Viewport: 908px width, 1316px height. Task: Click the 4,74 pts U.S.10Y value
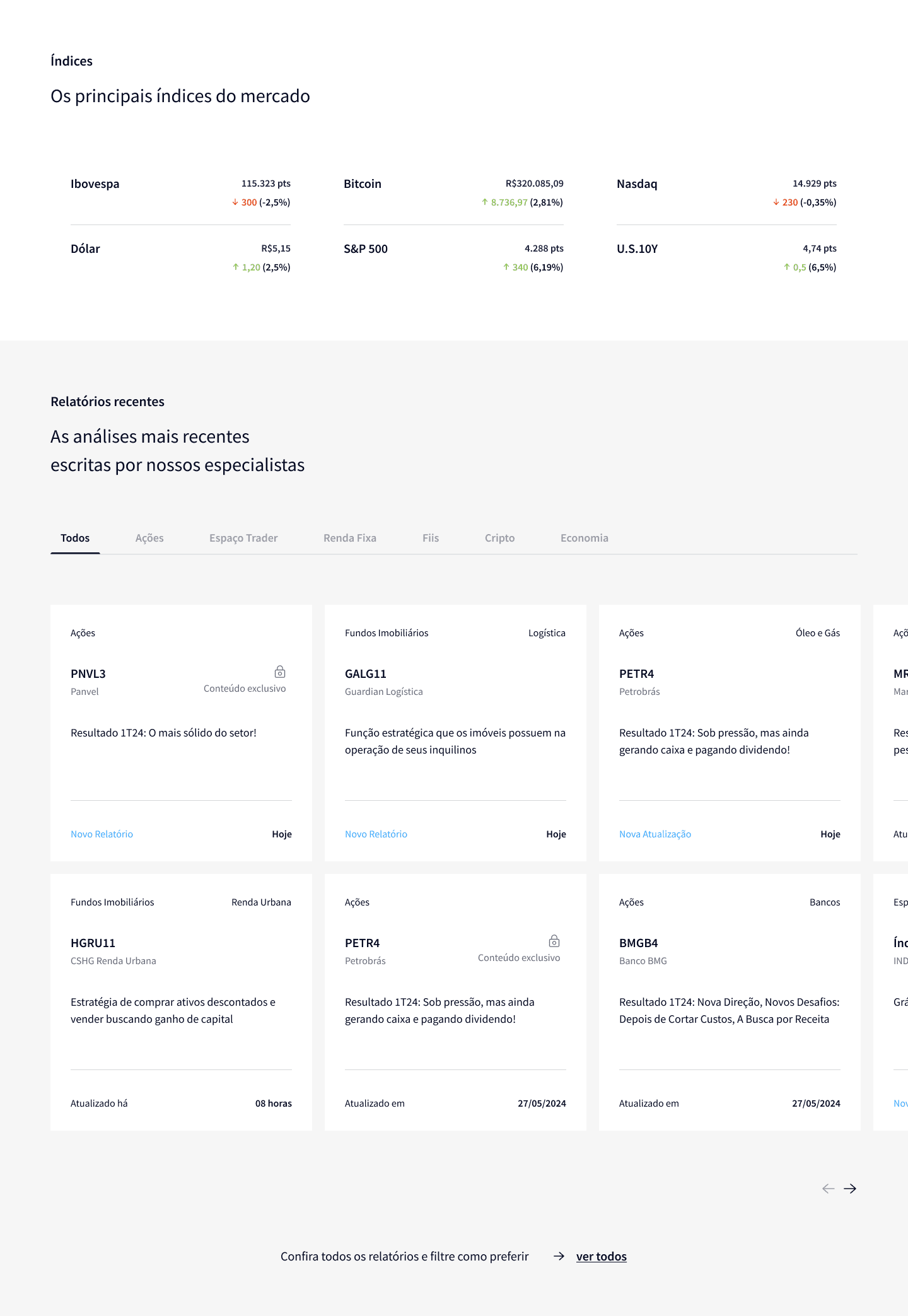pyautogui.click(x=820, y=248)
